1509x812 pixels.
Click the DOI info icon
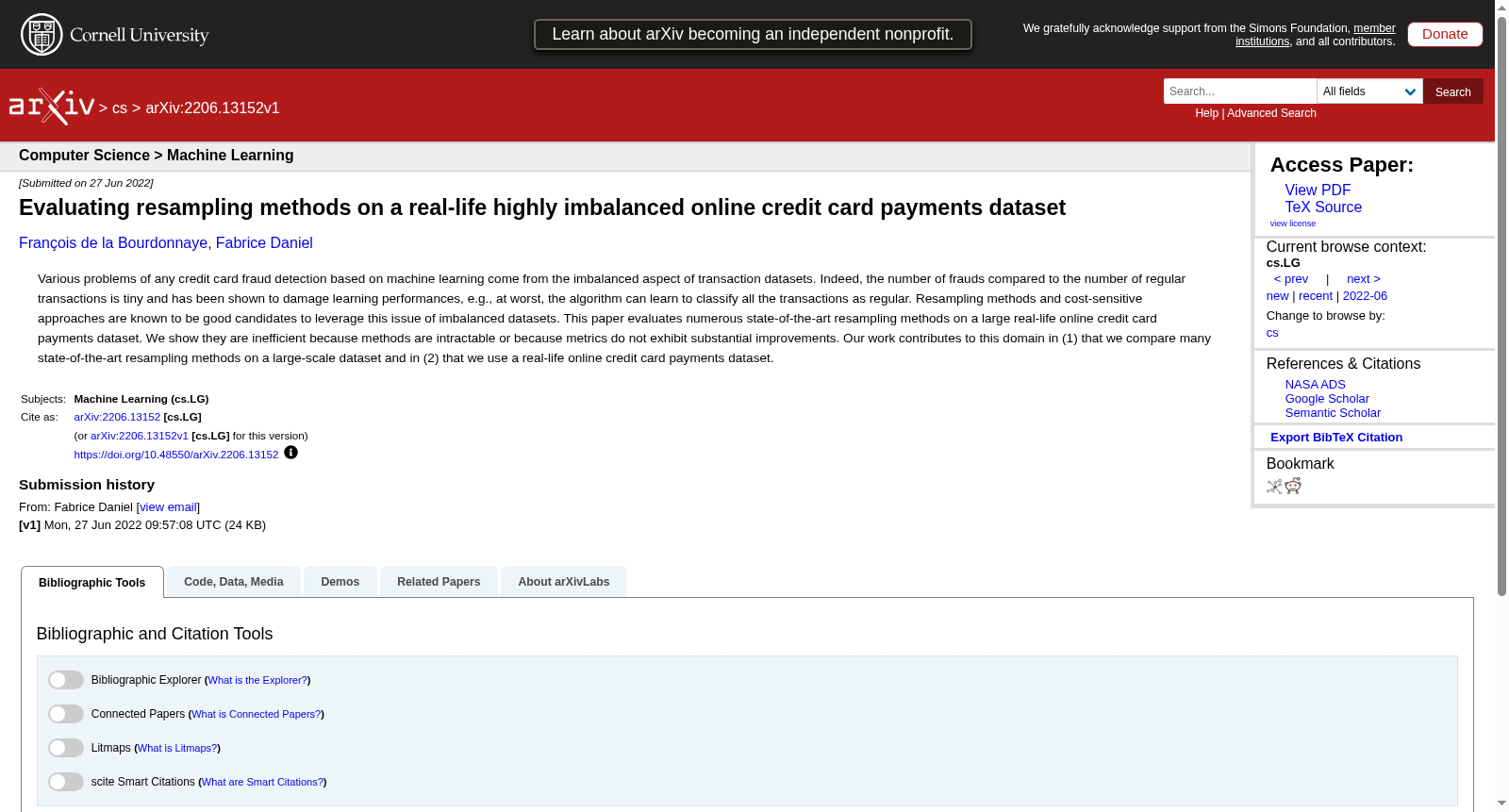290,453
